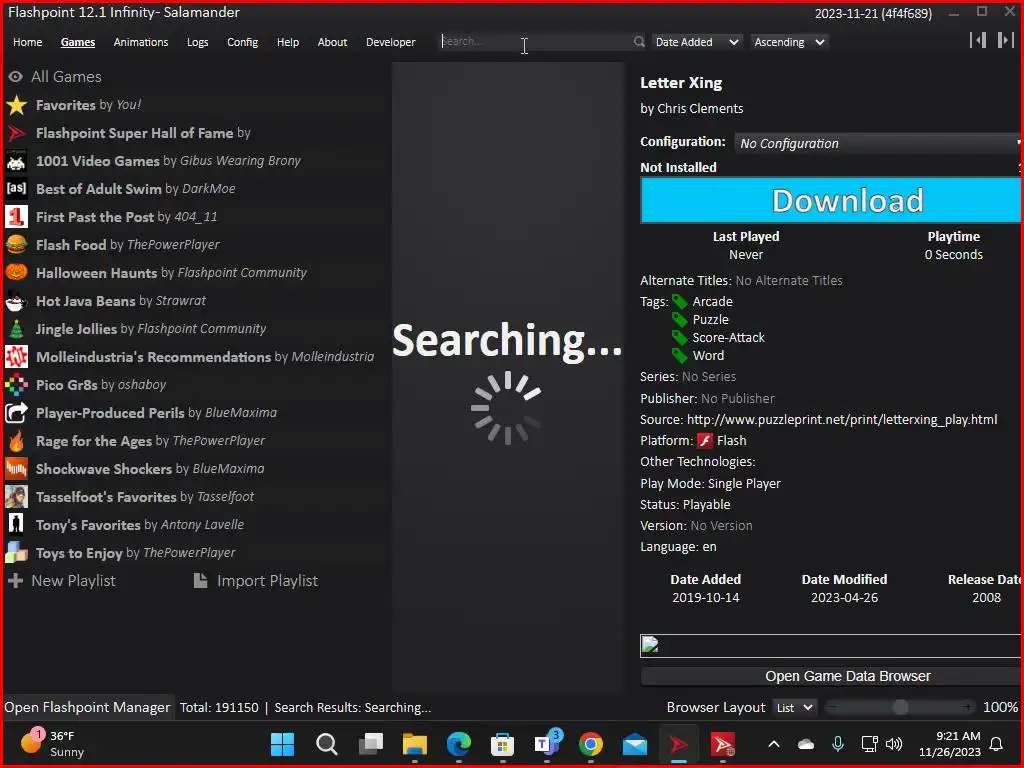Click the Halloween Haunts pumpkin icon

[16, 273]
